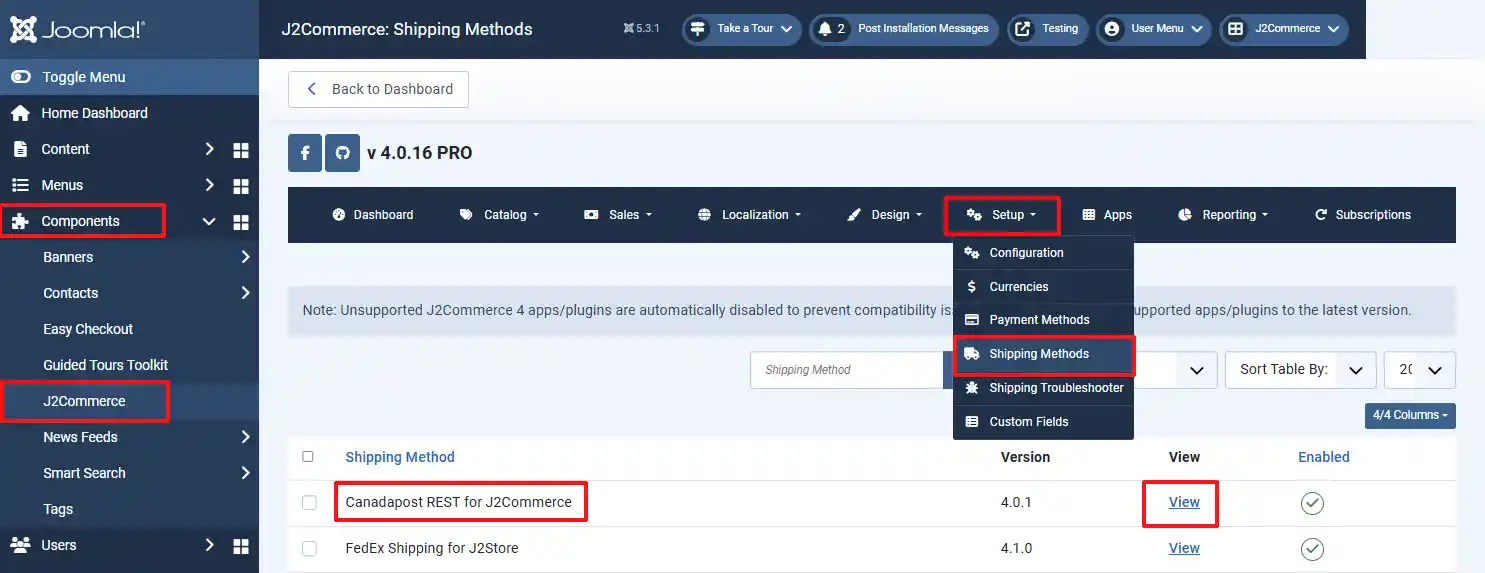Open the Tags component
The image size is (1485, 573).
pyautogui.click(x=58, y=509)
